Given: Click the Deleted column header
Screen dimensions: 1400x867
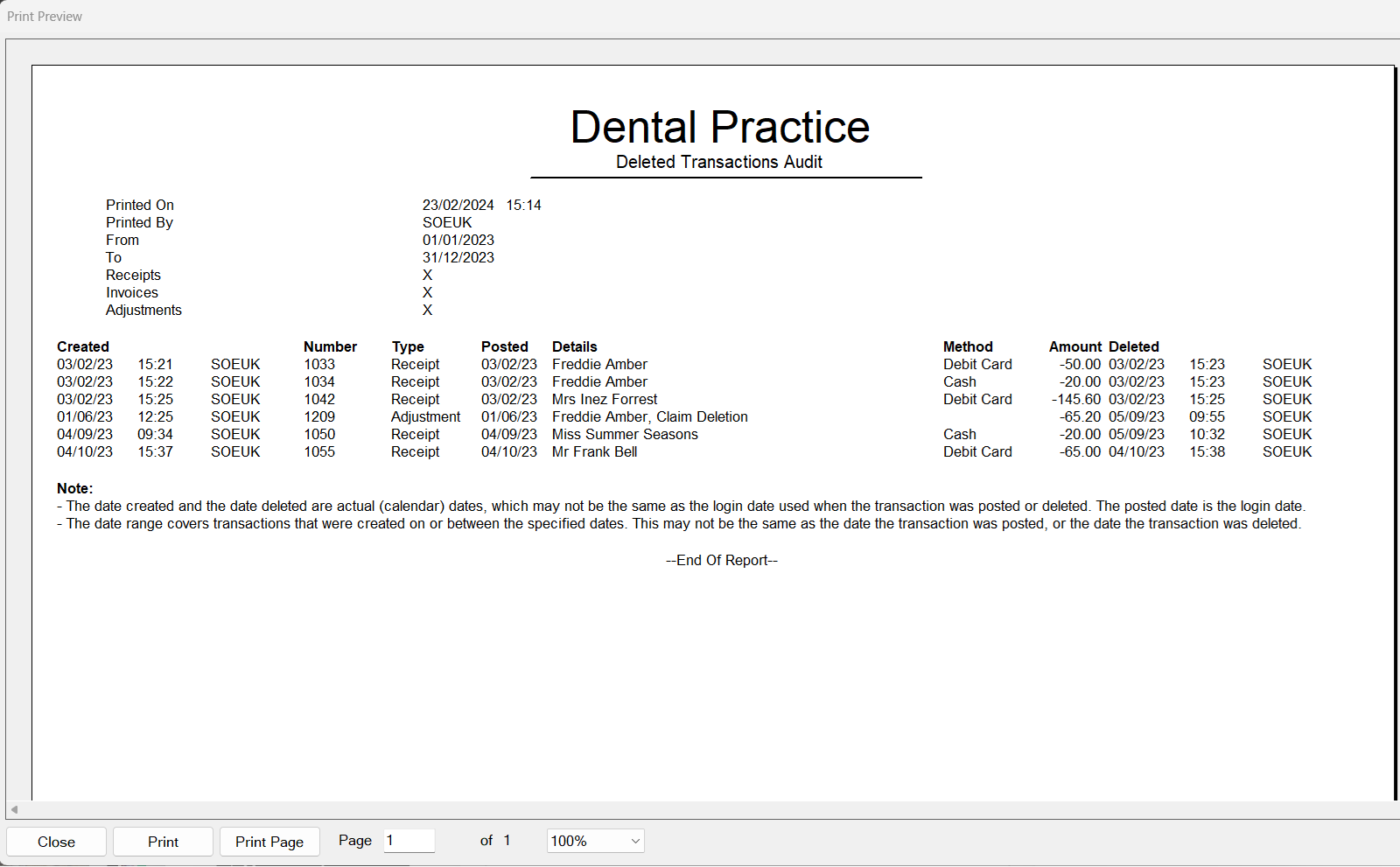Looking at the screenshot, I should pyautogui.click(x=1134, y=346).
